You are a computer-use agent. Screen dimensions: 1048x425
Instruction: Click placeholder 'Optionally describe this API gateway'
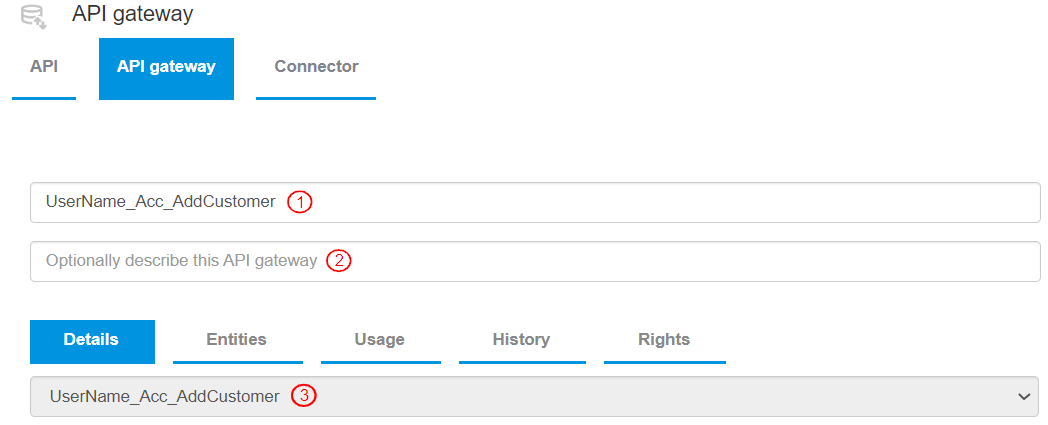(181, 261)
